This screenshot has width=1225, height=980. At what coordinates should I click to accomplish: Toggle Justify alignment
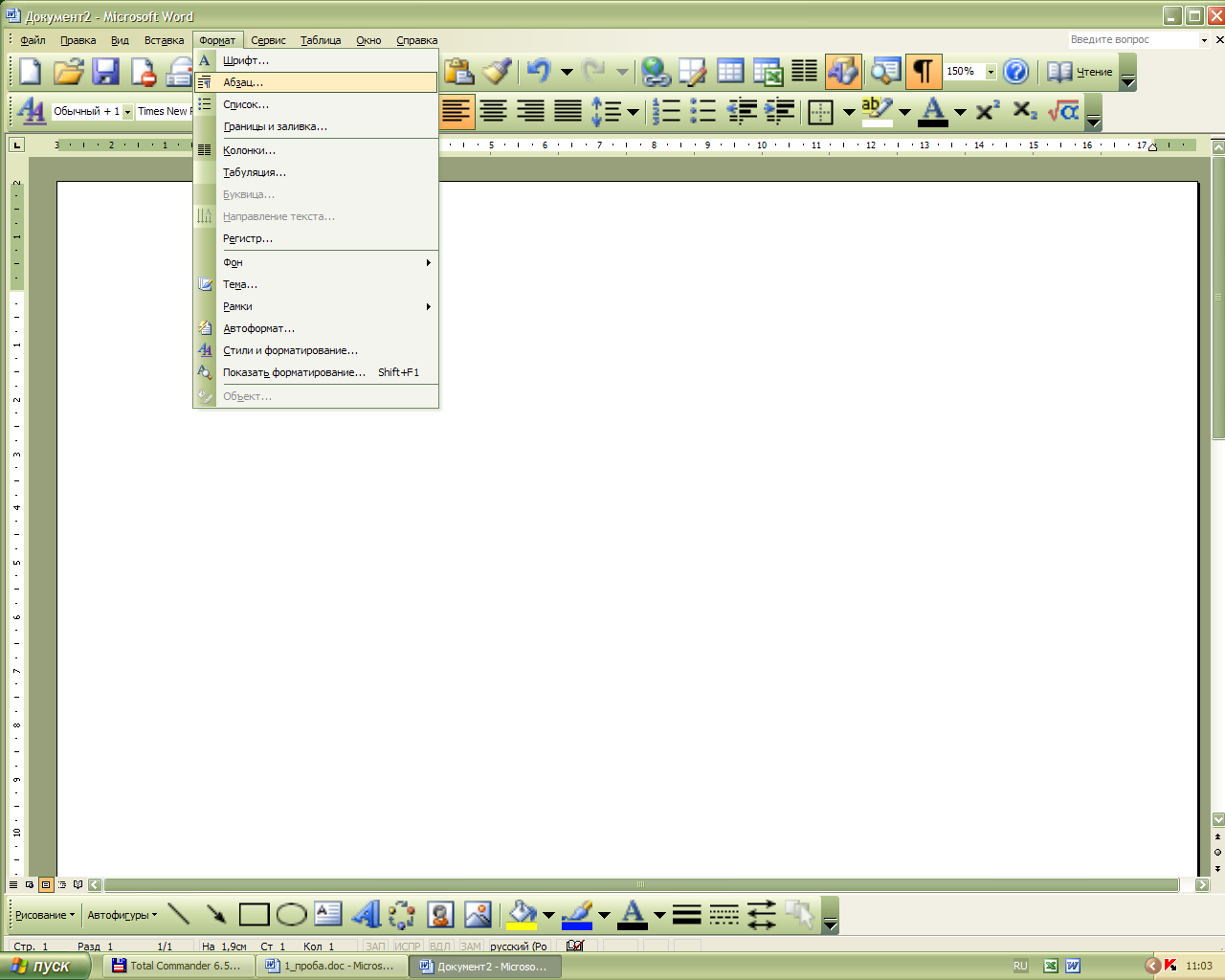coord(568,111)
